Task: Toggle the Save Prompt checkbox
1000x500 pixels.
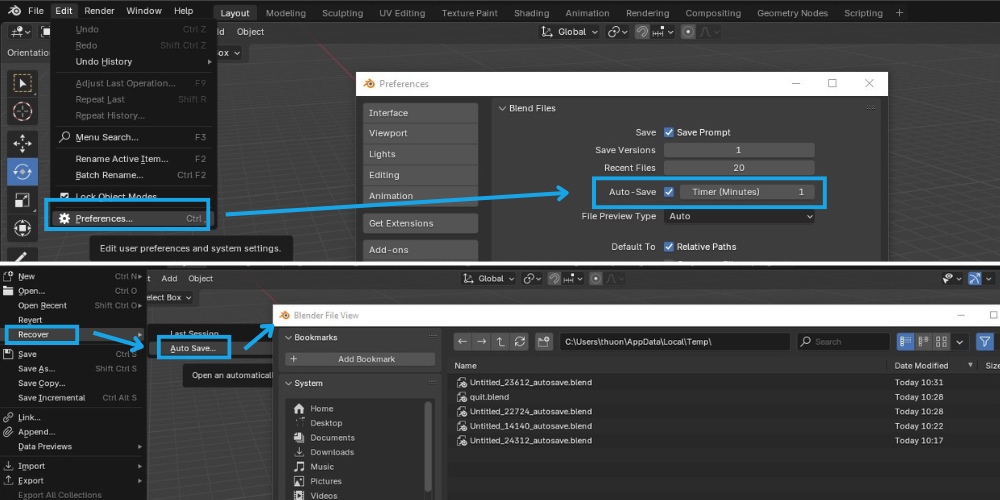Action: 669,132
